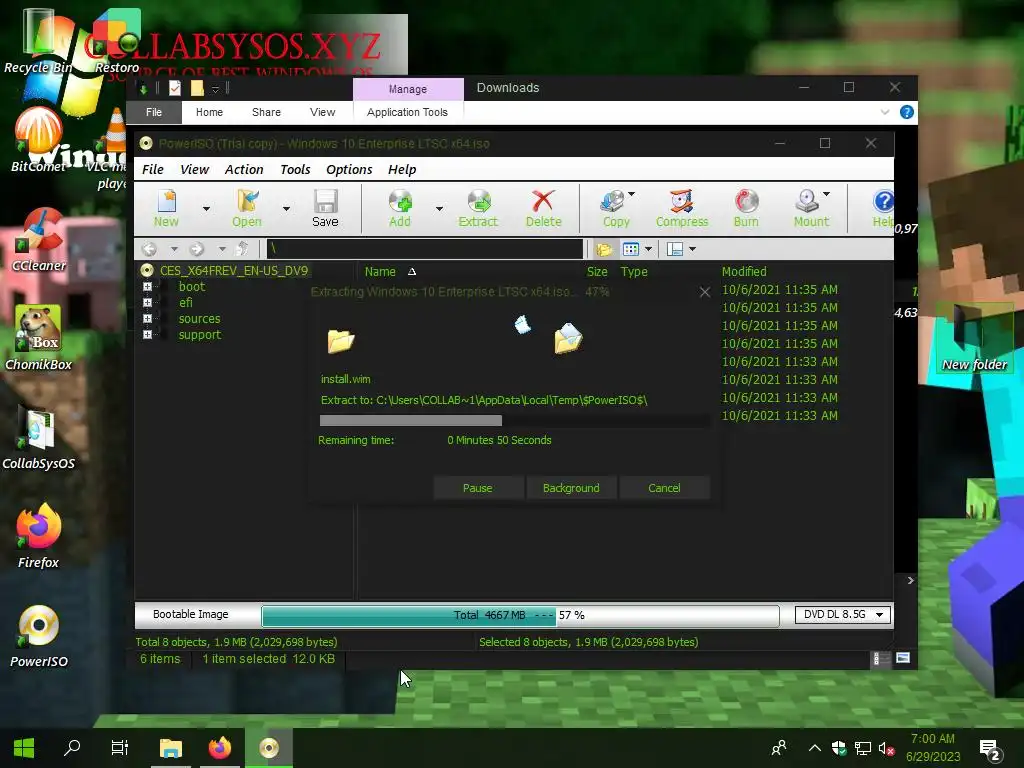Click the New image toolbar icon
This screenshot has height=768, width=1024.
click(x=167, y=208)
